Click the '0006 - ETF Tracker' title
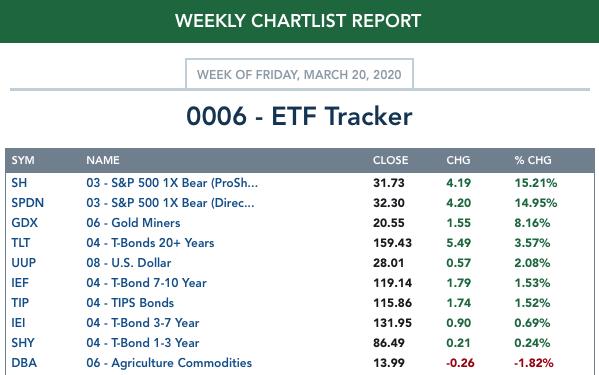 point(299,116)
